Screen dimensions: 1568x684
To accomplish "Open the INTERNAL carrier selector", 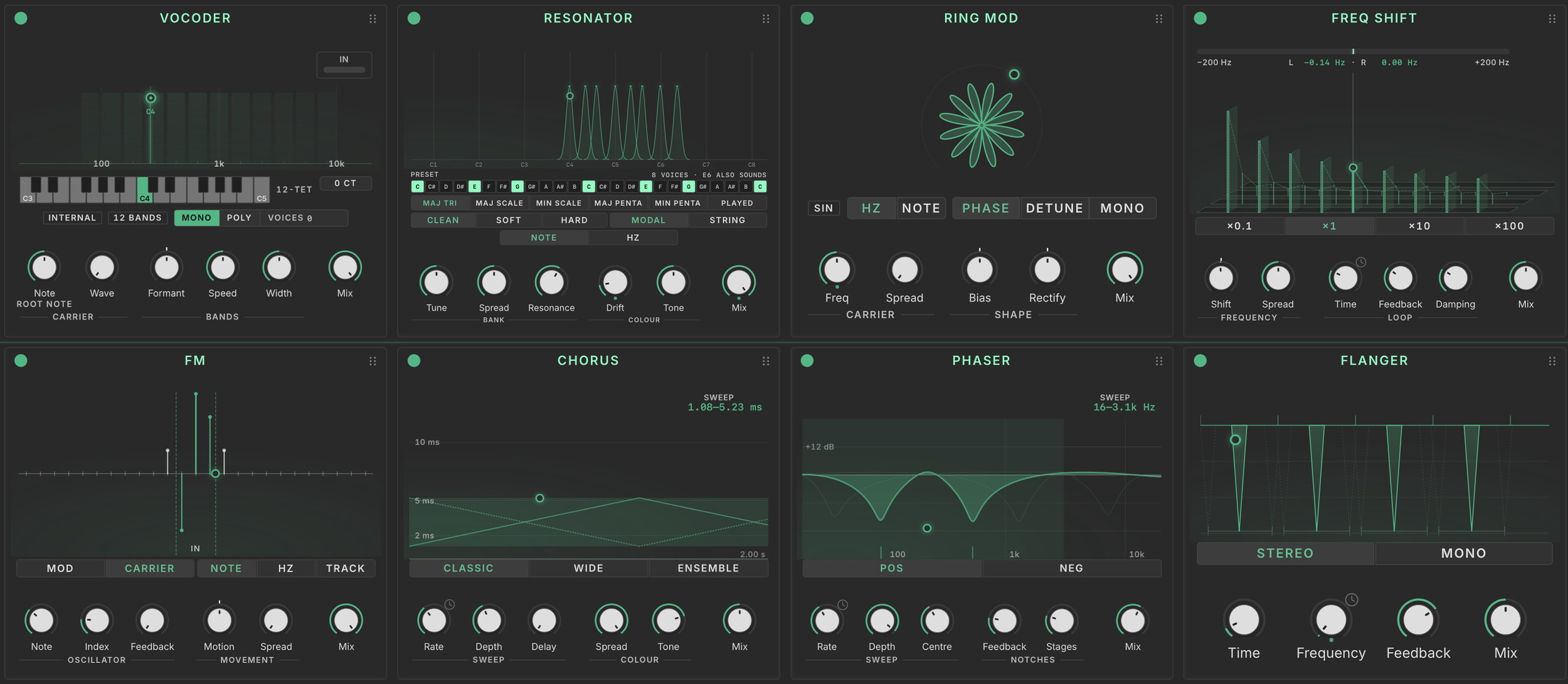I will click(72, 218).
